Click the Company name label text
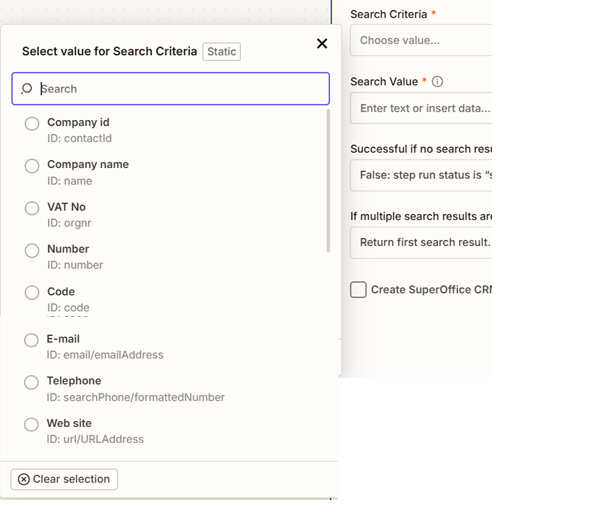The width and height of the screenshot is (600, 507). click(x=88, y=165)
